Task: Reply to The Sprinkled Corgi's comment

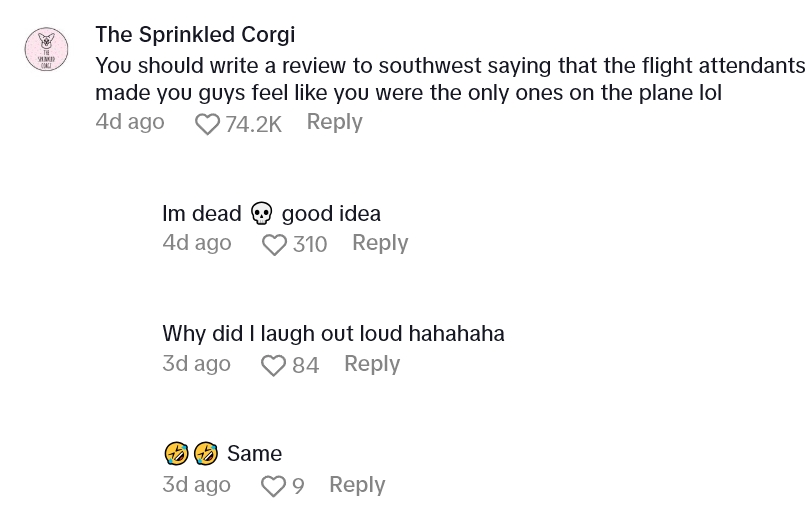Action: coord(334,122)
